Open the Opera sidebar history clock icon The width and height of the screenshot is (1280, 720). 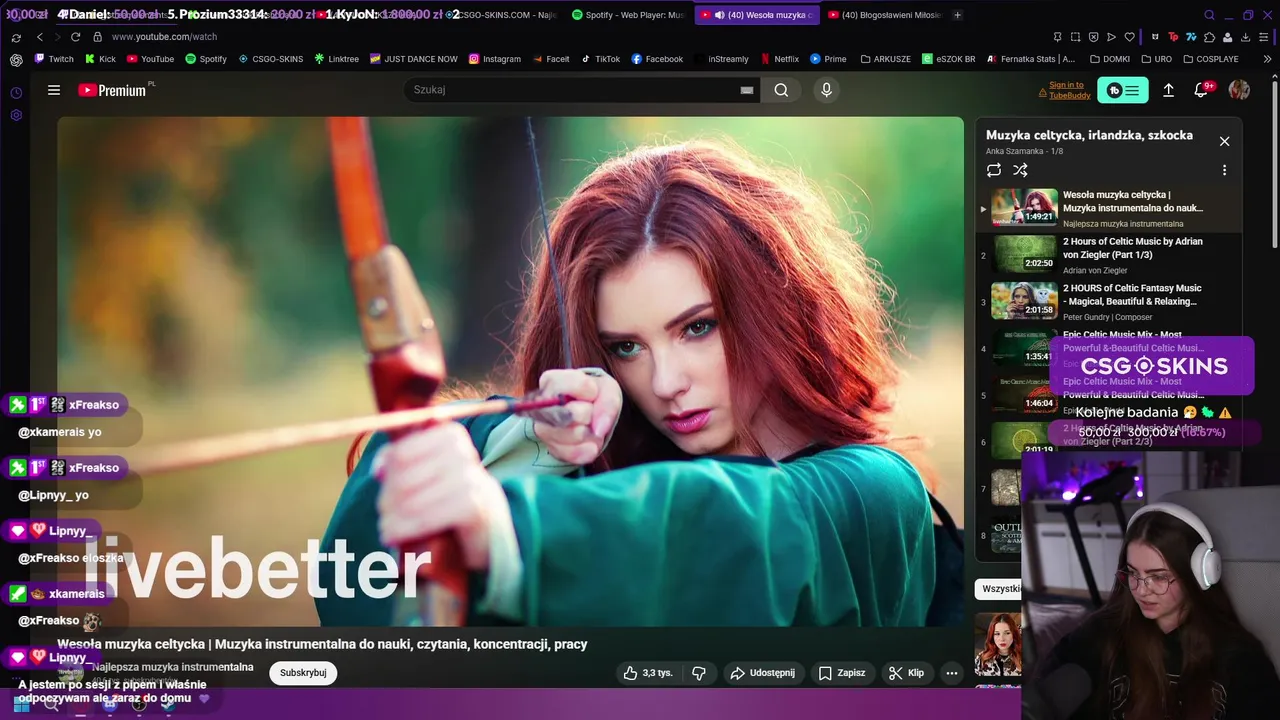point(16,93)
